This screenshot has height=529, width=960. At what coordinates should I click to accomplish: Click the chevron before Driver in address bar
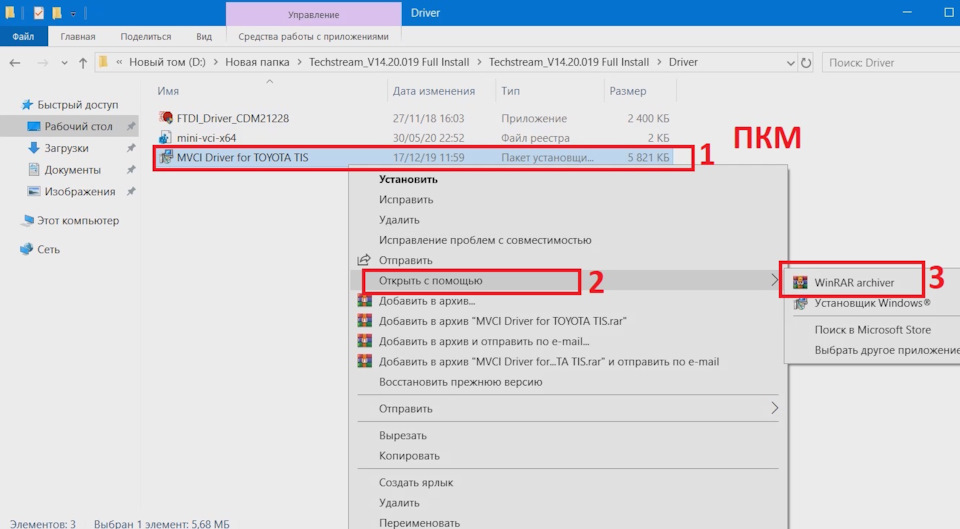[659, 62]
